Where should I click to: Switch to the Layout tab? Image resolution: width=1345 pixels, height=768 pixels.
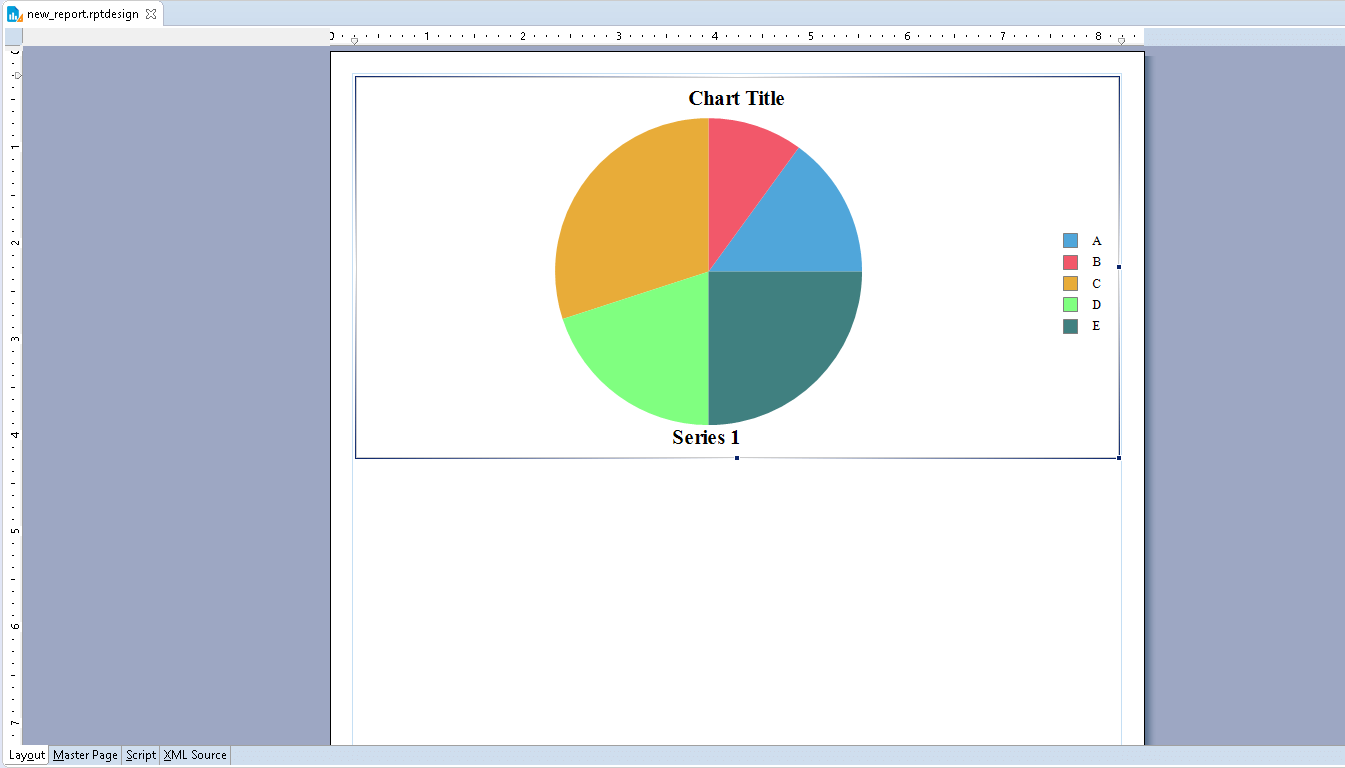[27, 755]
